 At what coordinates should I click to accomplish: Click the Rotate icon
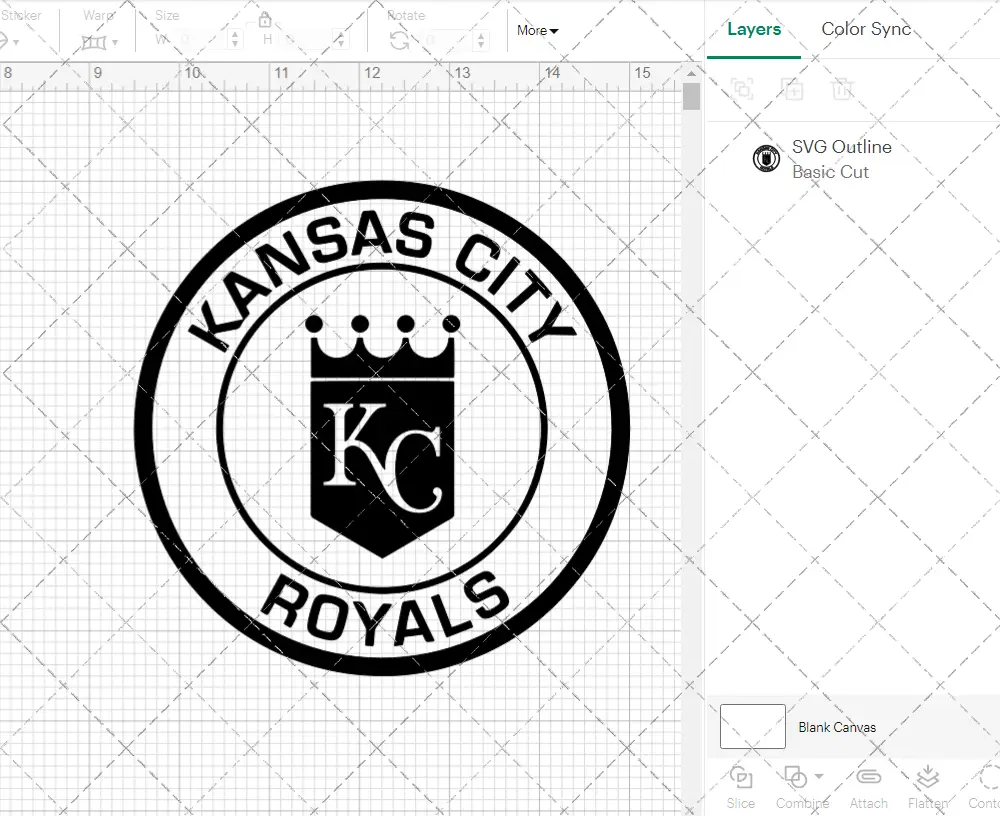[x=400, y=41]
